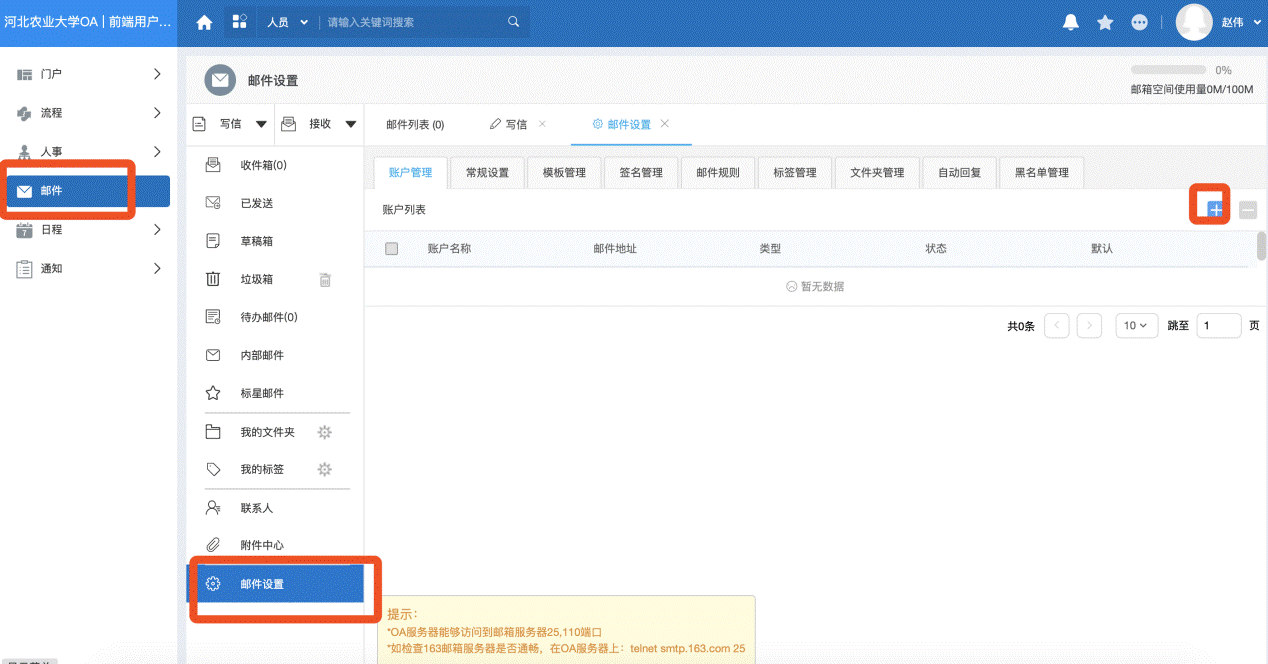
Task: Click the star favorites icon
Action: point(1105,22)
